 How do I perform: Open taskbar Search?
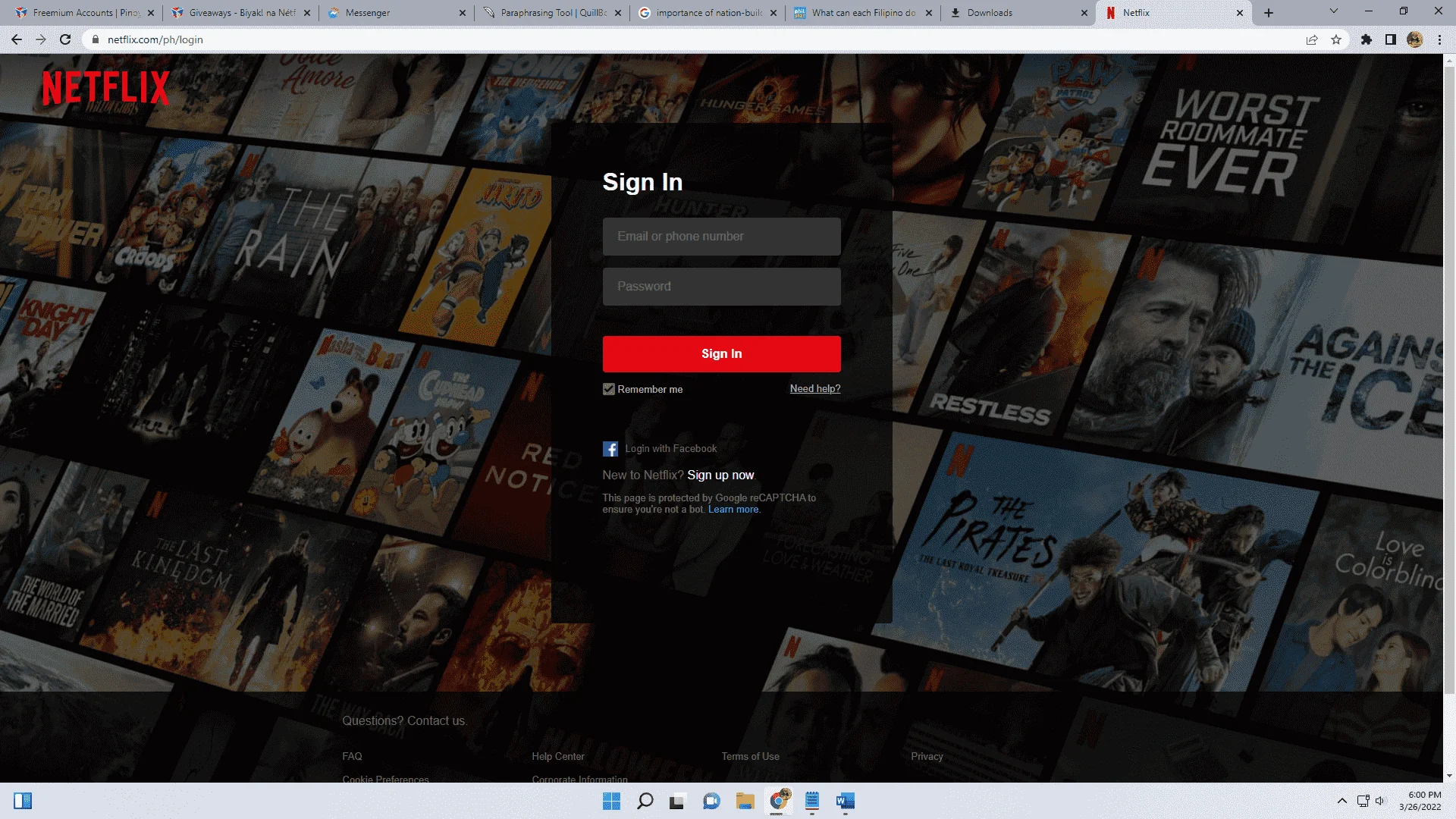pos(645,801)
